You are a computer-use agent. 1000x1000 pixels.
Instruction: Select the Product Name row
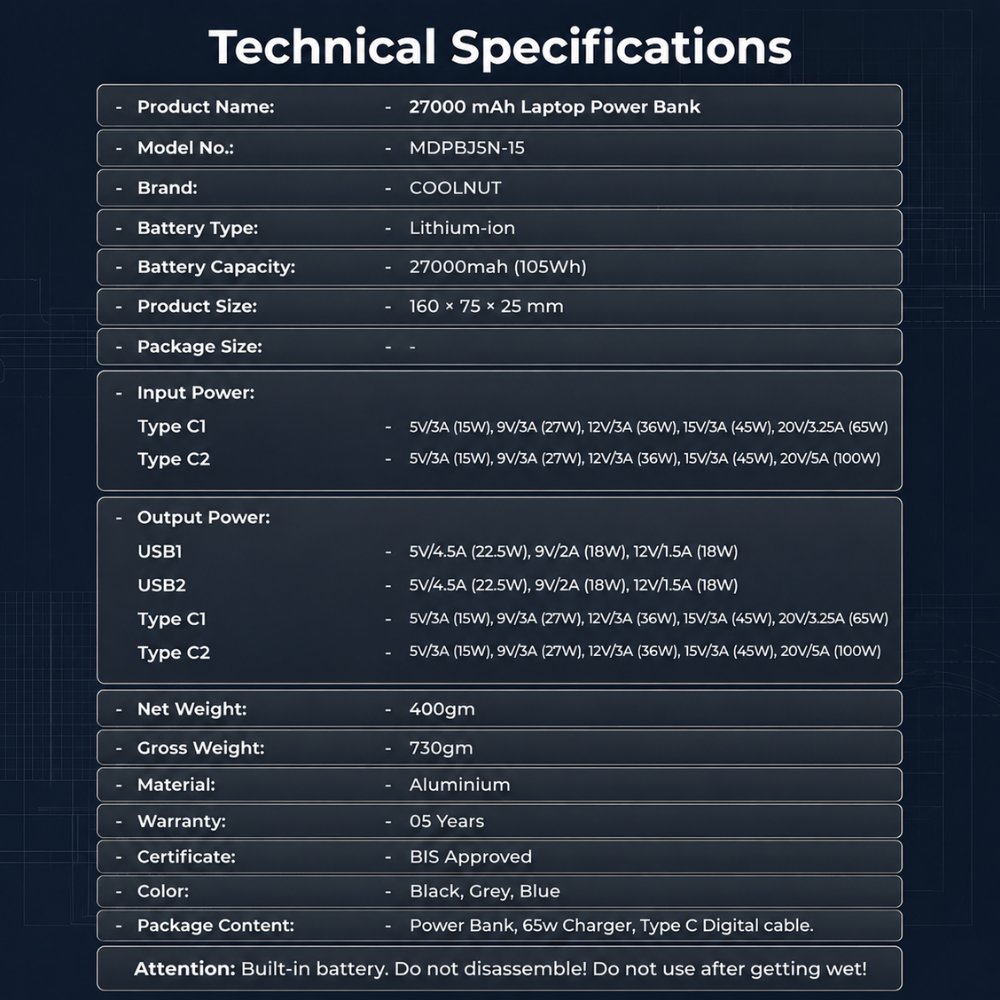pos(499,106)
